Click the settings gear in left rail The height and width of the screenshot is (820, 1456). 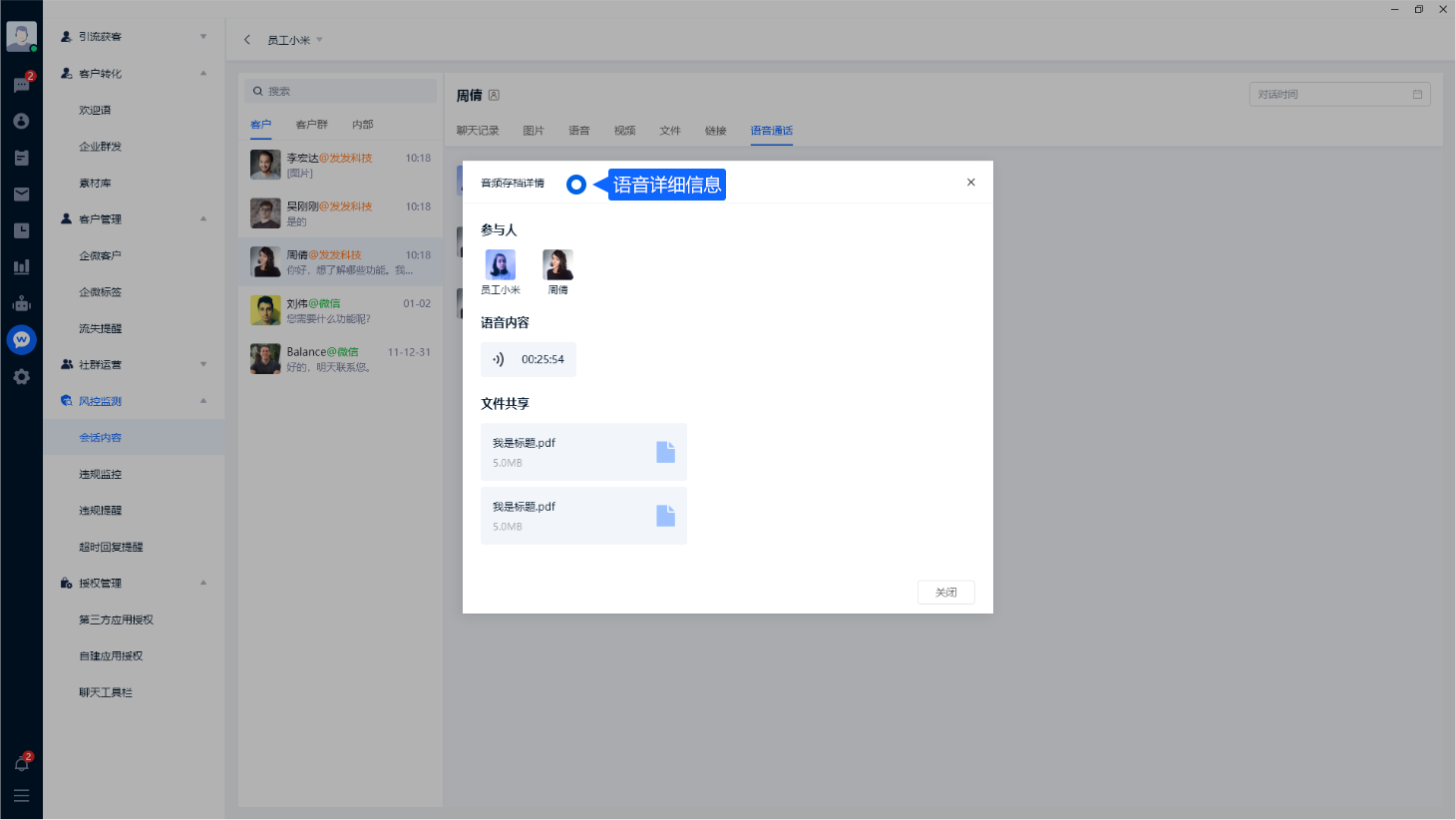point(21,377)
